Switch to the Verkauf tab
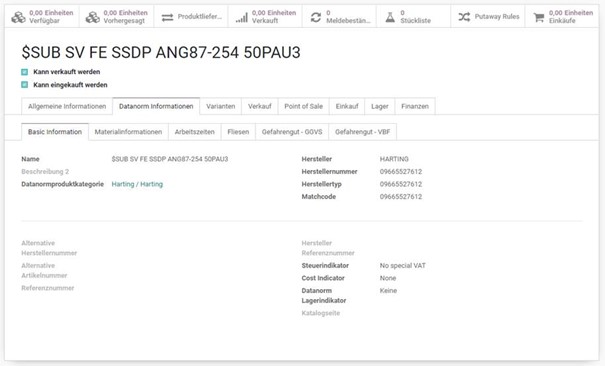Image resolution: width=605 pixels, height=366 pixels. 260,106
